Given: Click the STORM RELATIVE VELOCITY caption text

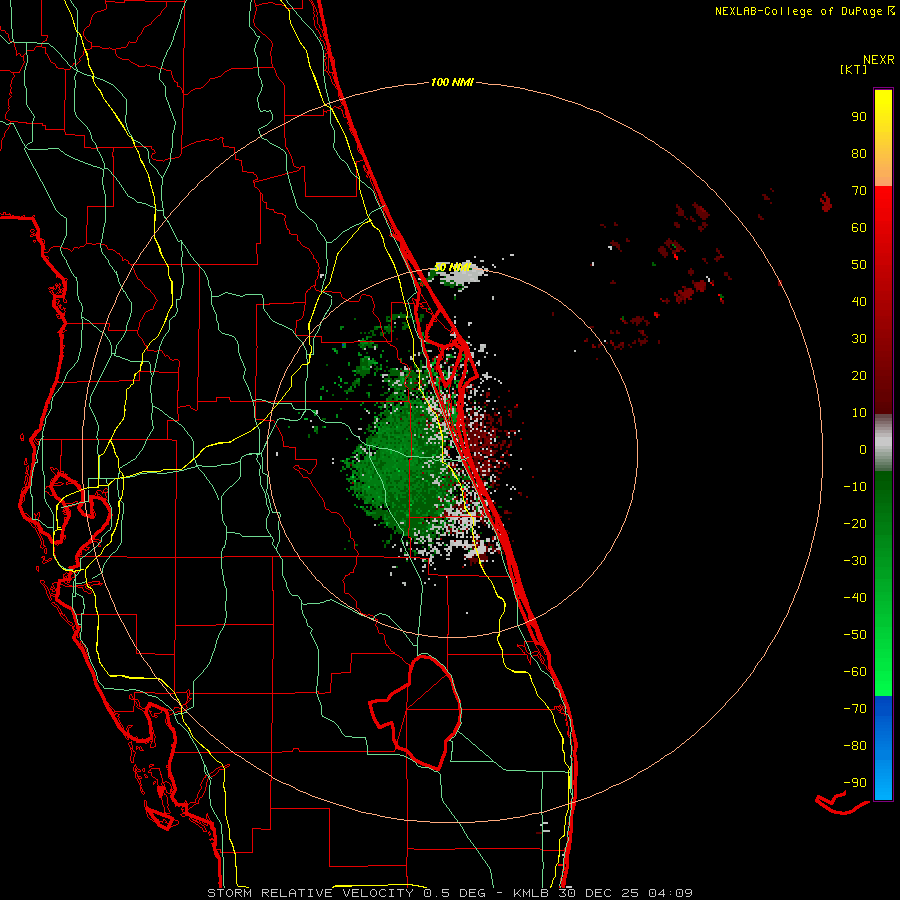Looking at the screenshot, I should 310,893.
